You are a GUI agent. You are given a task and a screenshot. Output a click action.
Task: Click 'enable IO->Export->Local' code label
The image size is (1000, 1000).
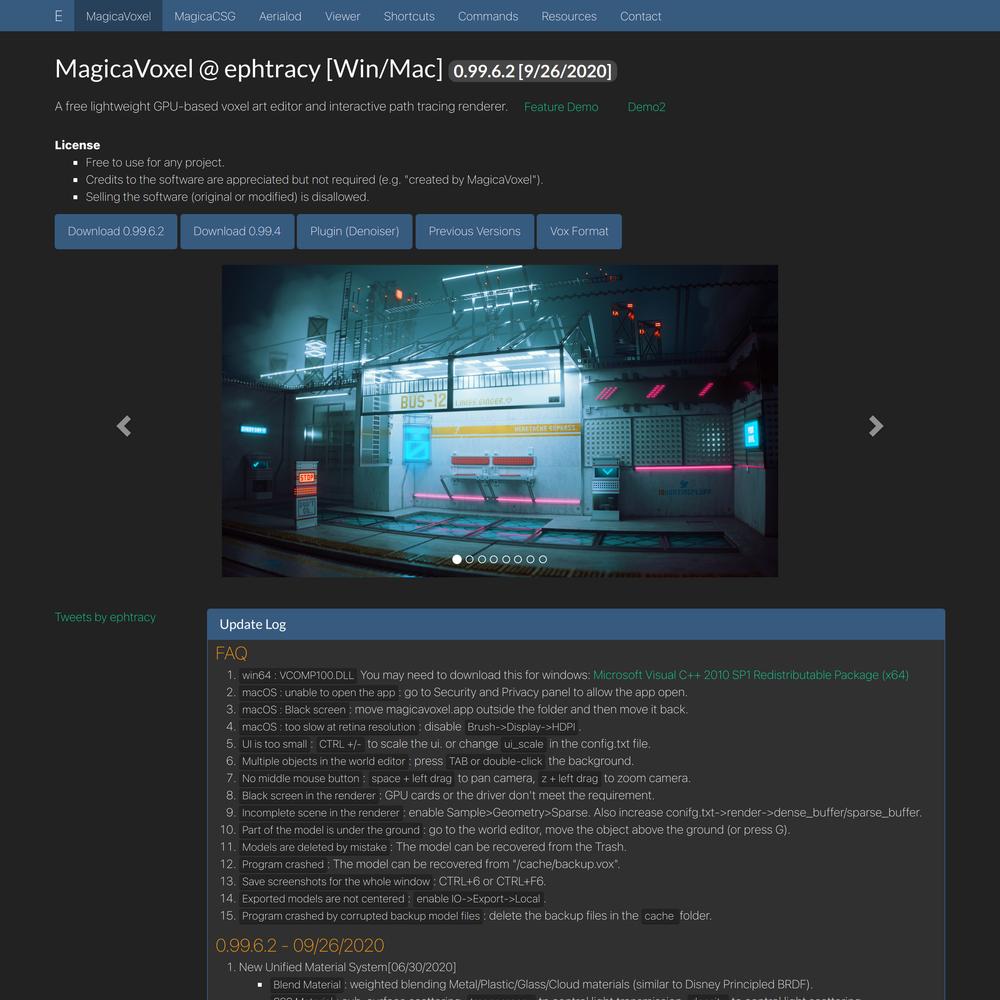[x=478, y=899]
